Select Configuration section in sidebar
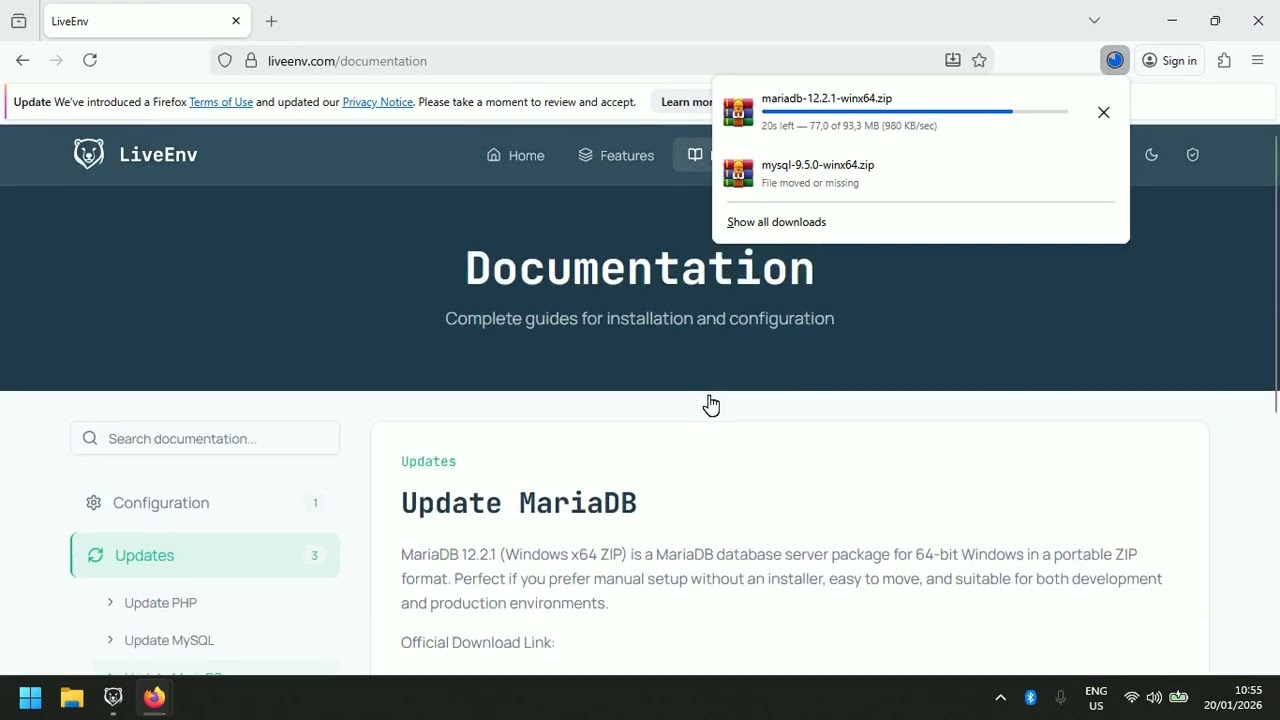The height and width of the screenshot is (720, 1280). (205, 503)
